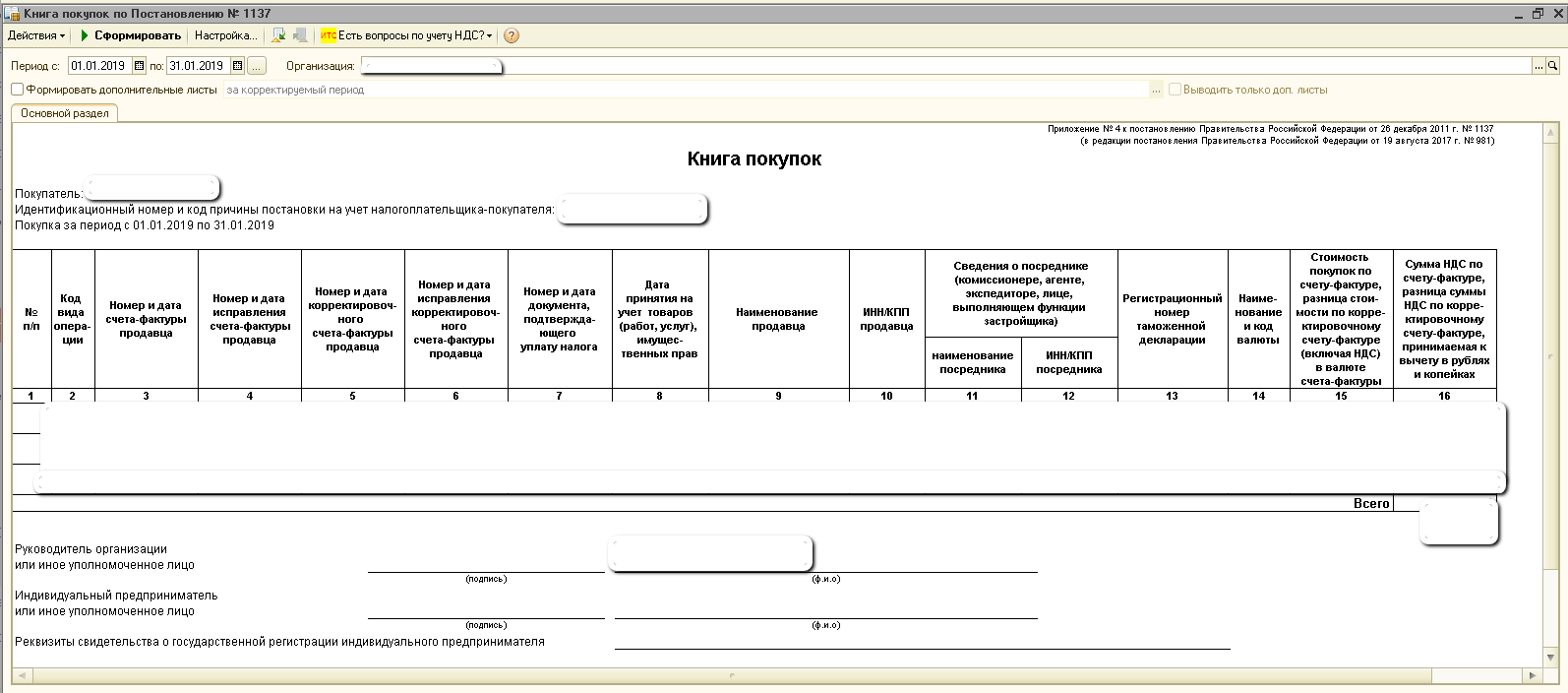Click the vertical scrollbar down arrow
Image resolution: width=1568 pixels, height=693 pixels.
point(1551,658)
